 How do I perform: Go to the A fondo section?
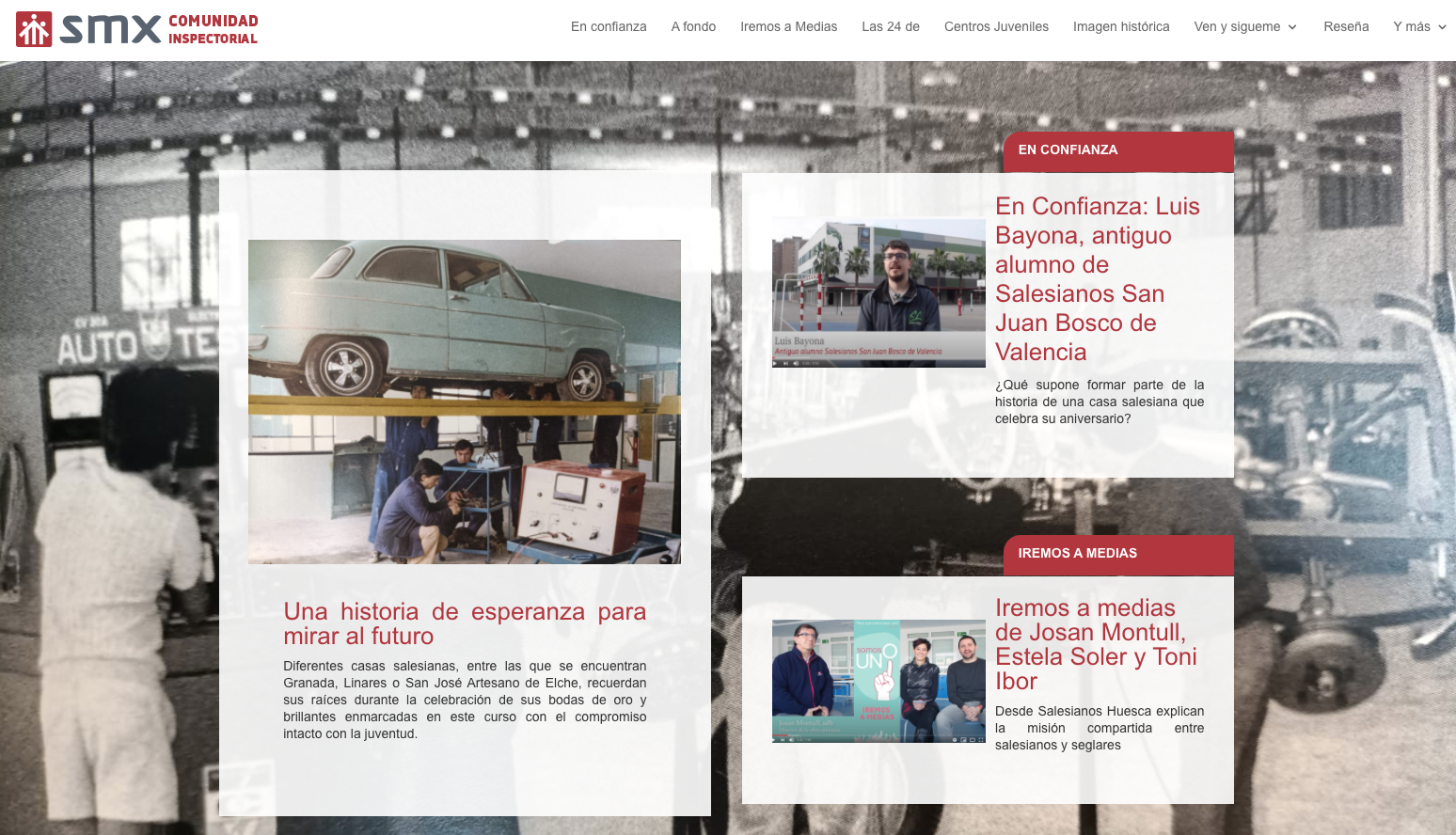pyautogui.click(x=693, y=26)
